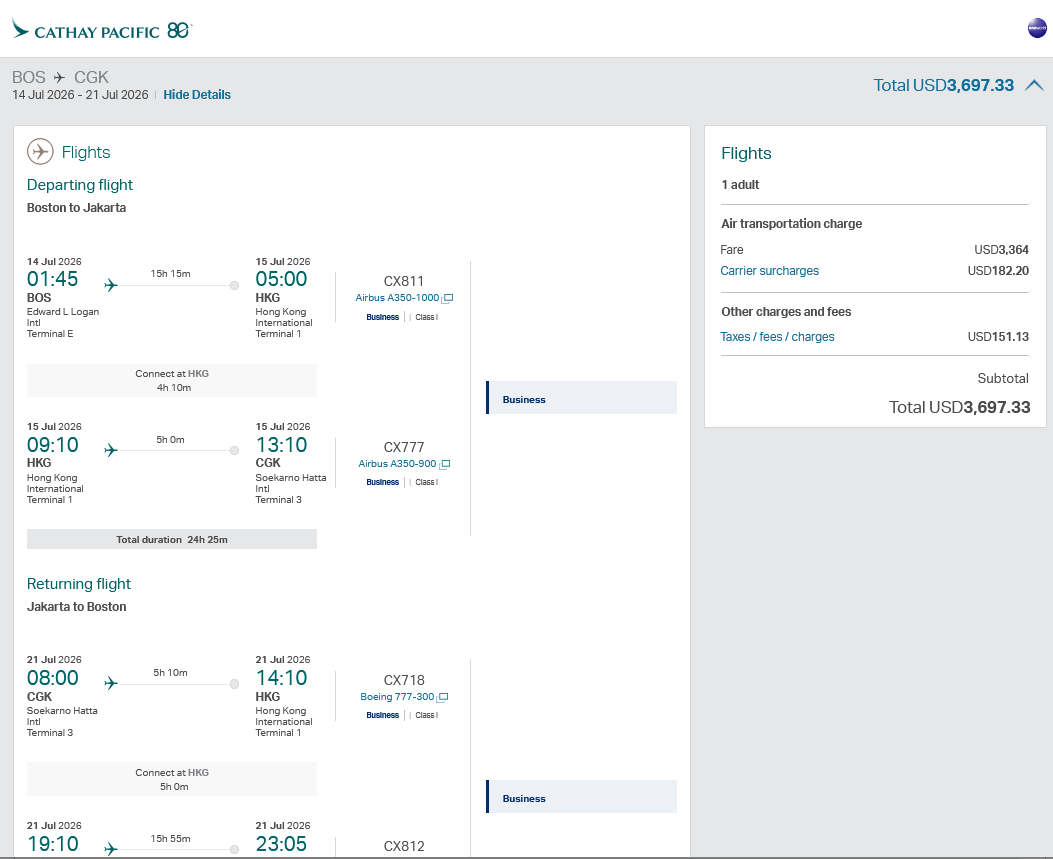Click popup icon next to Airbus A350-1000
The width and height of the screenshot is (1053, 859).
[x=447, y=298]
